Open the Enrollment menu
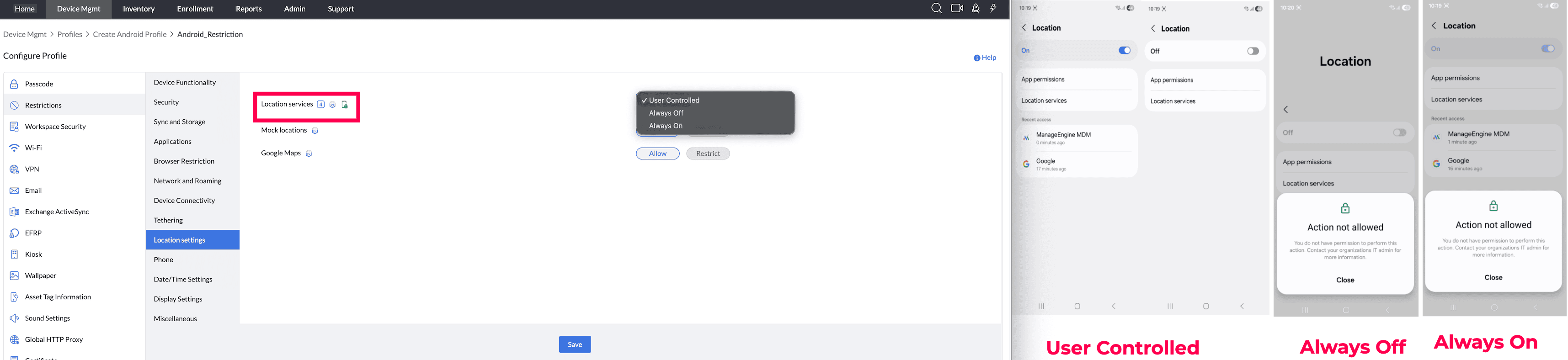 [x=195, y=9]
